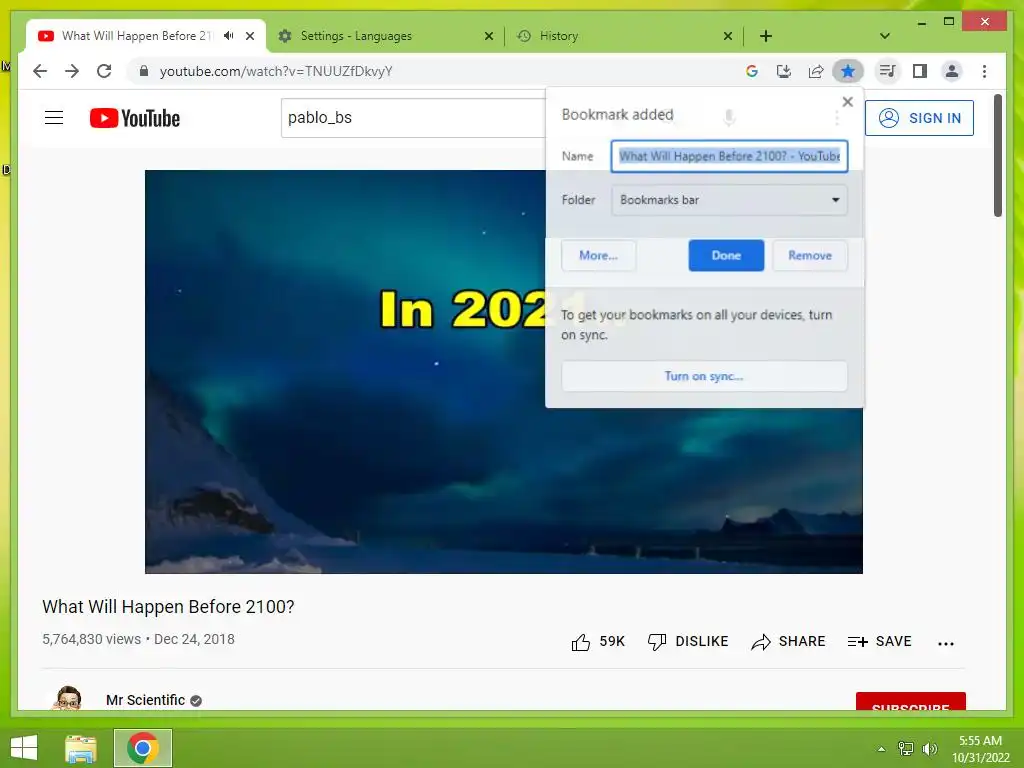Click Done in the bookmark dialog
The height and width of the screenshot is (768, 1024).
point(726,255)
